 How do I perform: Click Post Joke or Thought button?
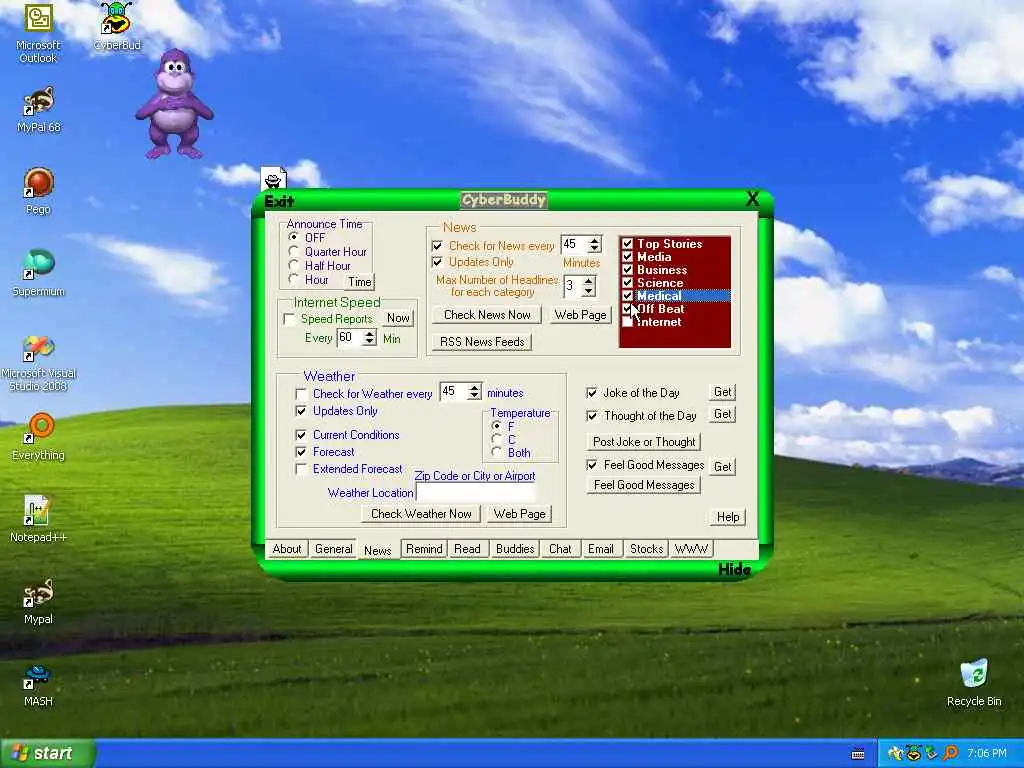[644, 442]
